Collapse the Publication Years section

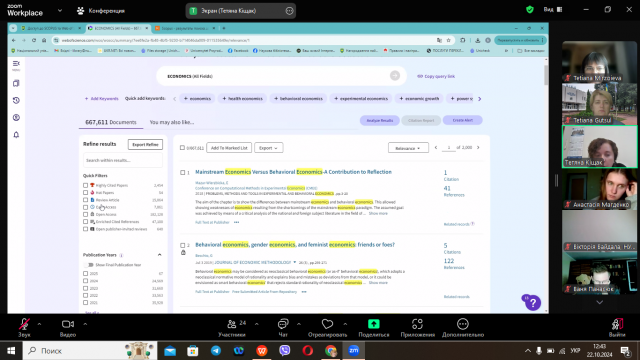coord(160,255)
